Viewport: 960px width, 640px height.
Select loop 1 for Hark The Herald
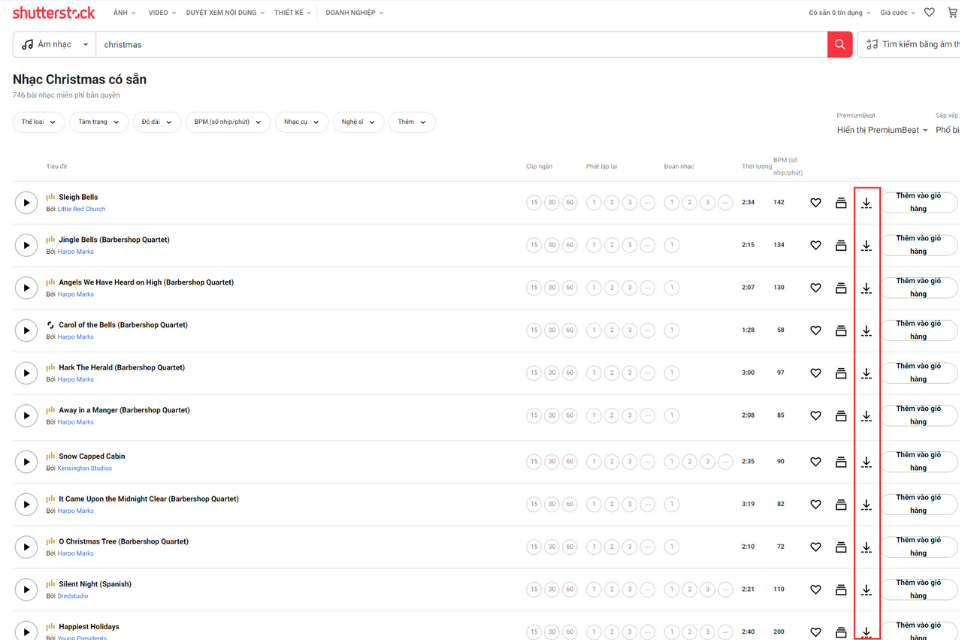click(x=593, y=373)
